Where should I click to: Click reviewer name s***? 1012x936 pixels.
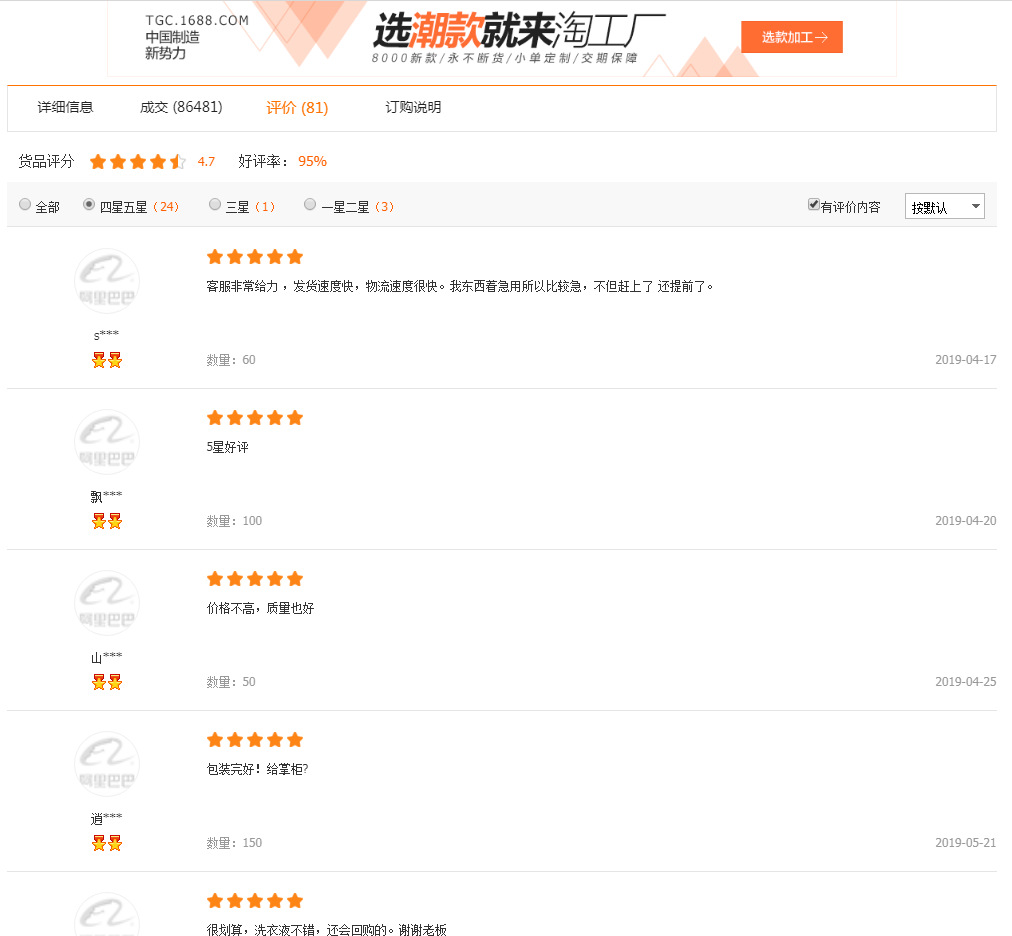click(106, 335)
